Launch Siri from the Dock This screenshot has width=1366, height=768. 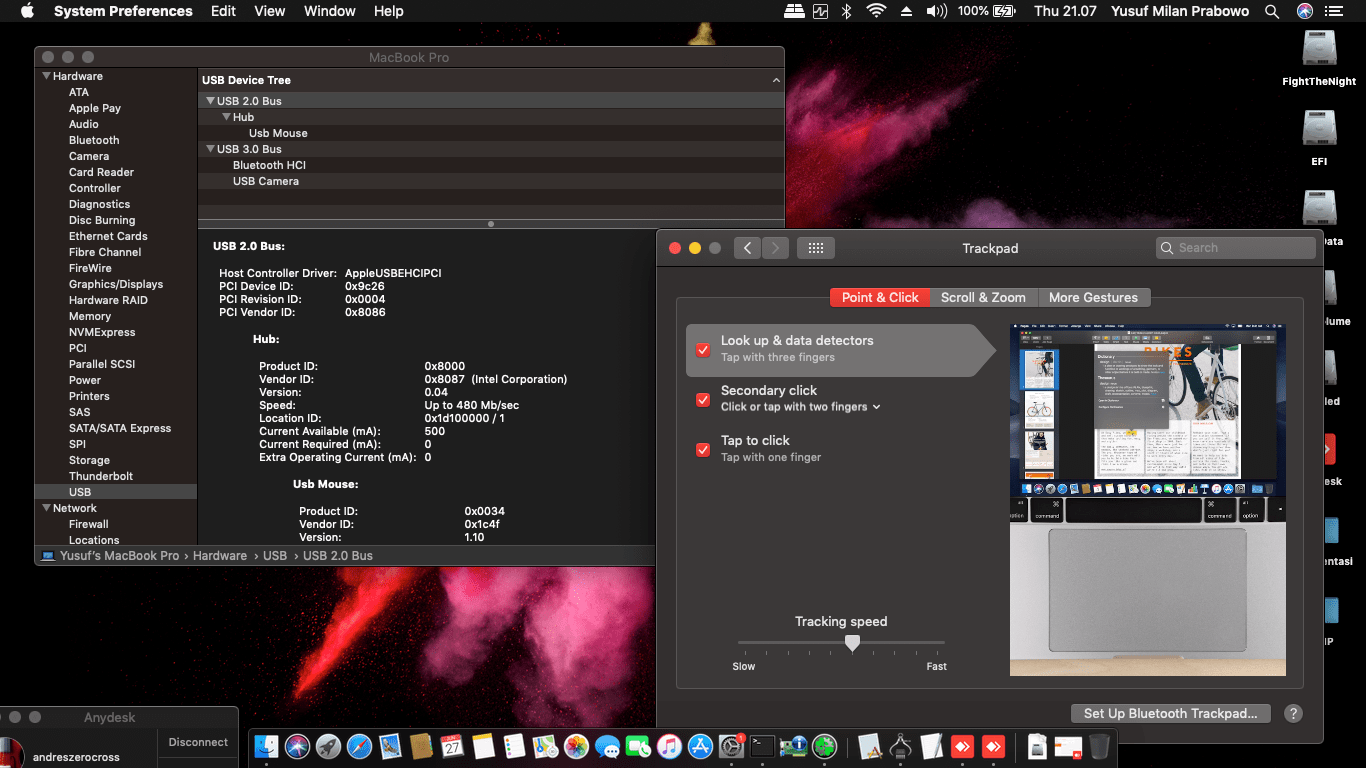297,746
